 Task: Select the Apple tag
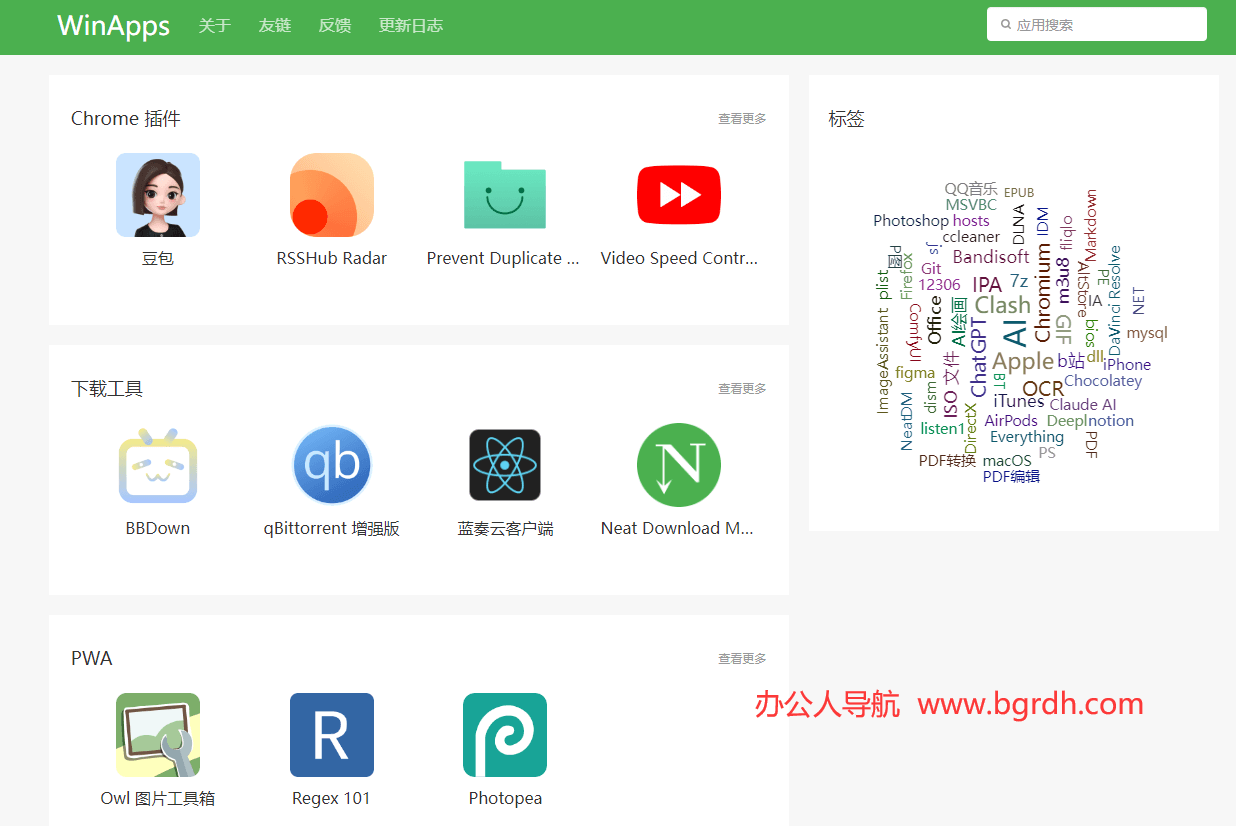tap(1023, 362)
